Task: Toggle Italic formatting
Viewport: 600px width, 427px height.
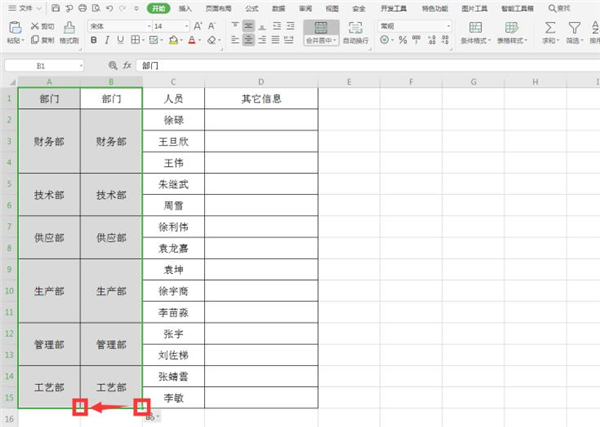Action: click(107, 41)
